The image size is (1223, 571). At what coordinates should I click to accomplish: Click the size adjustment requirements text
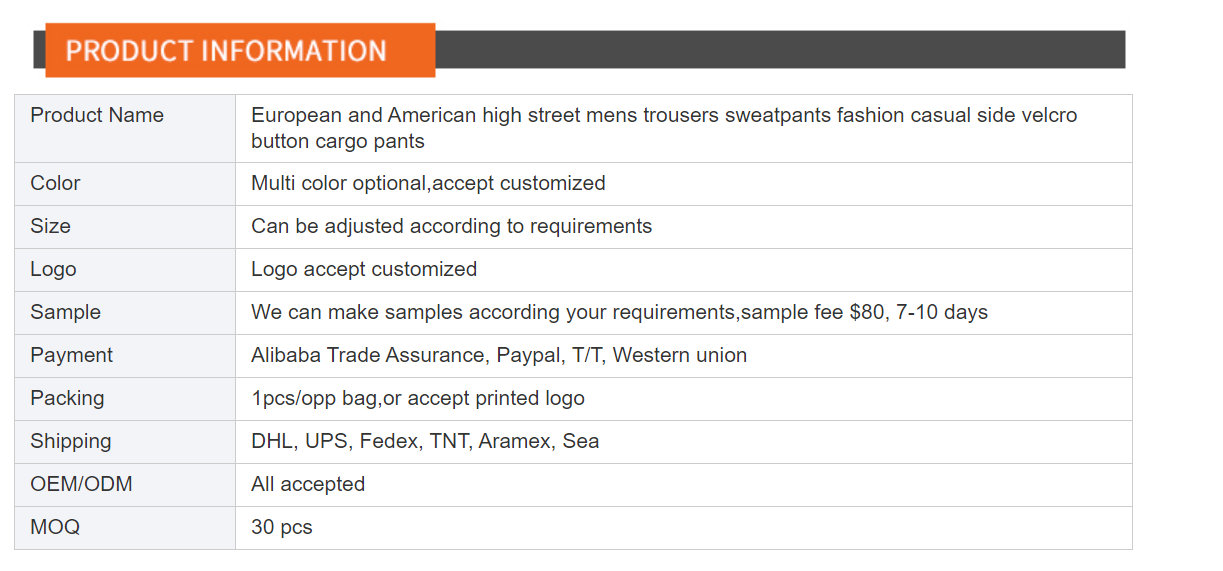pos(451,226)
